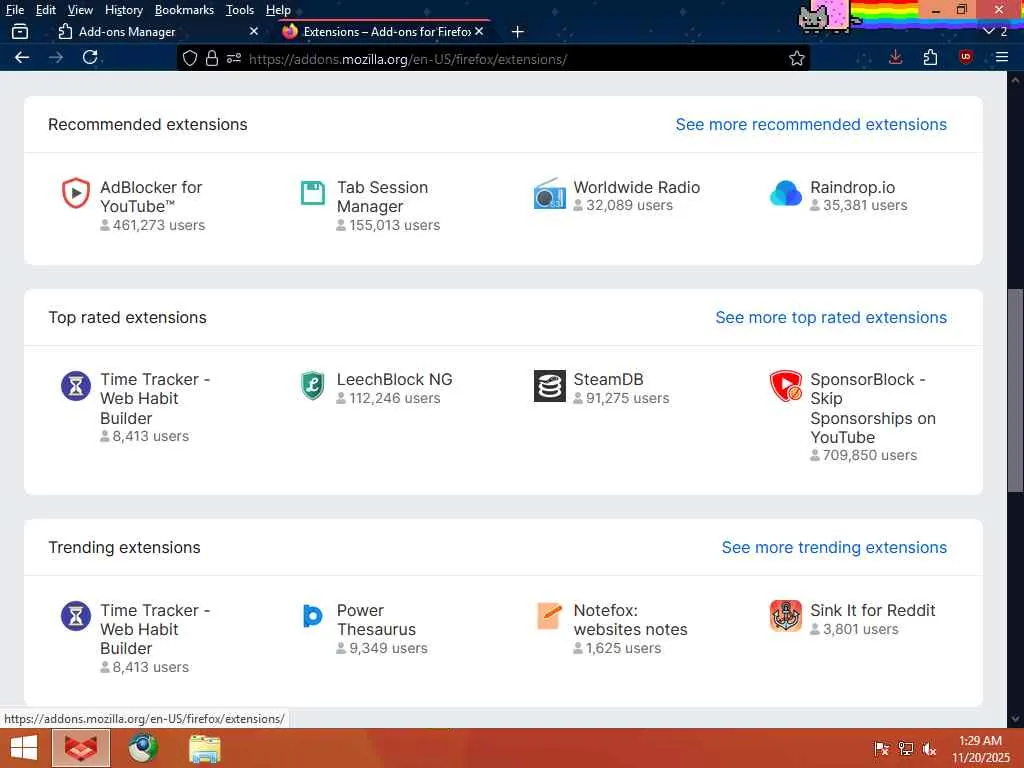Screen dimensions: 1024x768
Task: Open LeechBlock NG extension link
Action: tap(394, 379)
